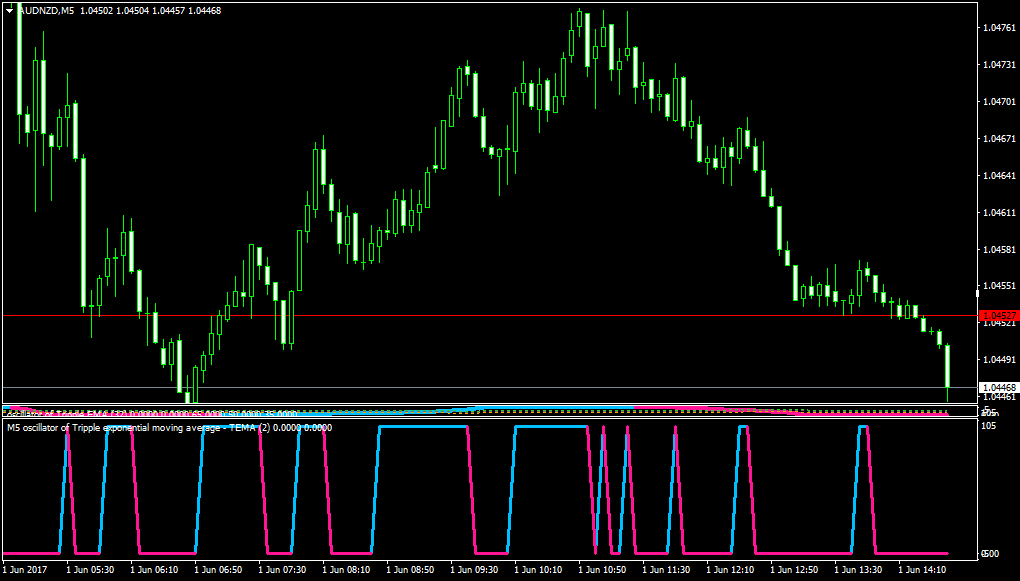Click the 1.04491 price axis label

click(x=999, y=359)
